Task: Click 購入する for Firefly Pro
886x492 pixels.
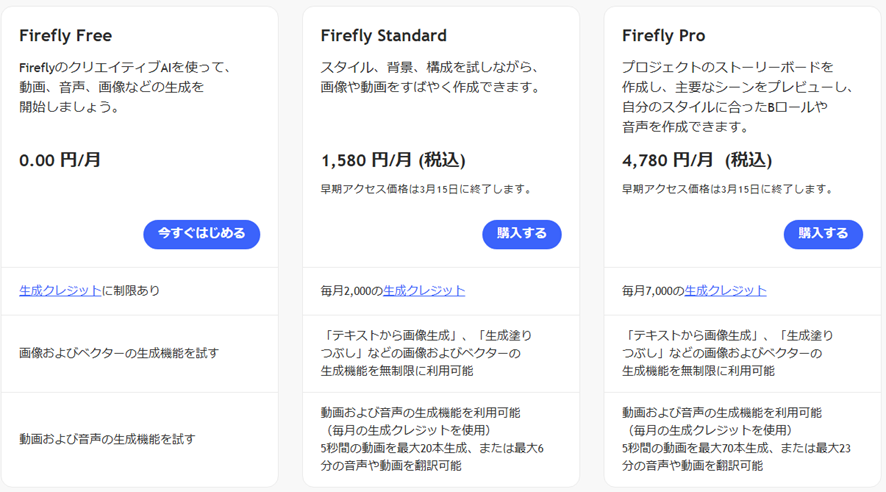Action: point(823,234)
